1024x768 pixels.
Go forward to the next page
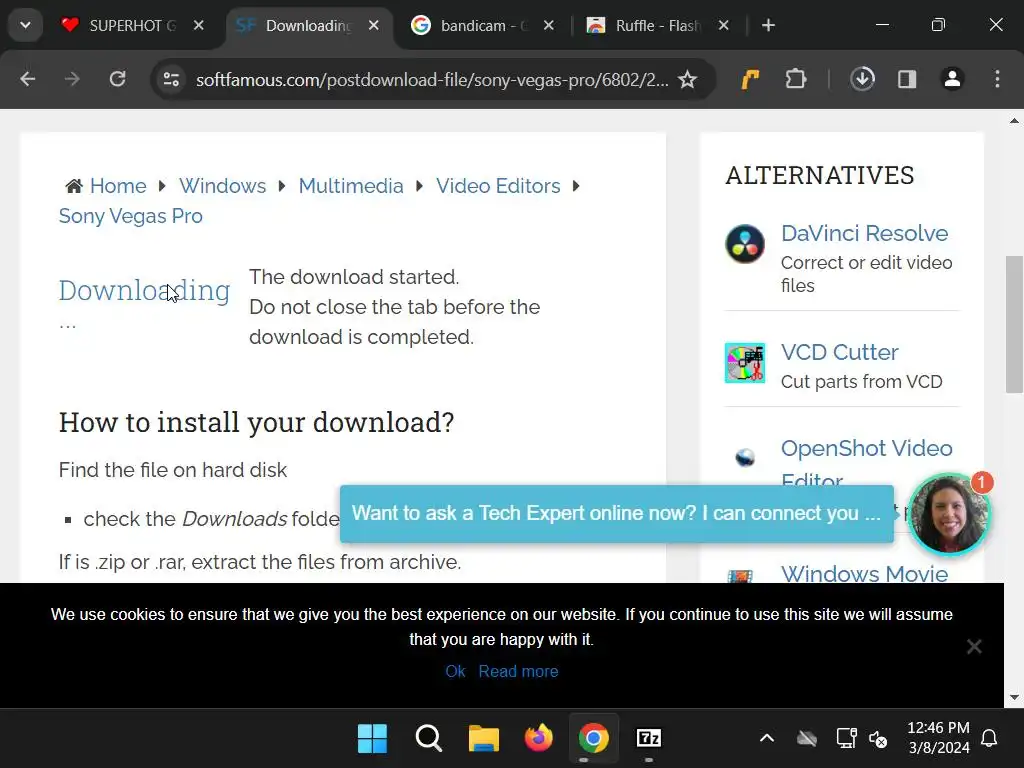coord(72,80)
